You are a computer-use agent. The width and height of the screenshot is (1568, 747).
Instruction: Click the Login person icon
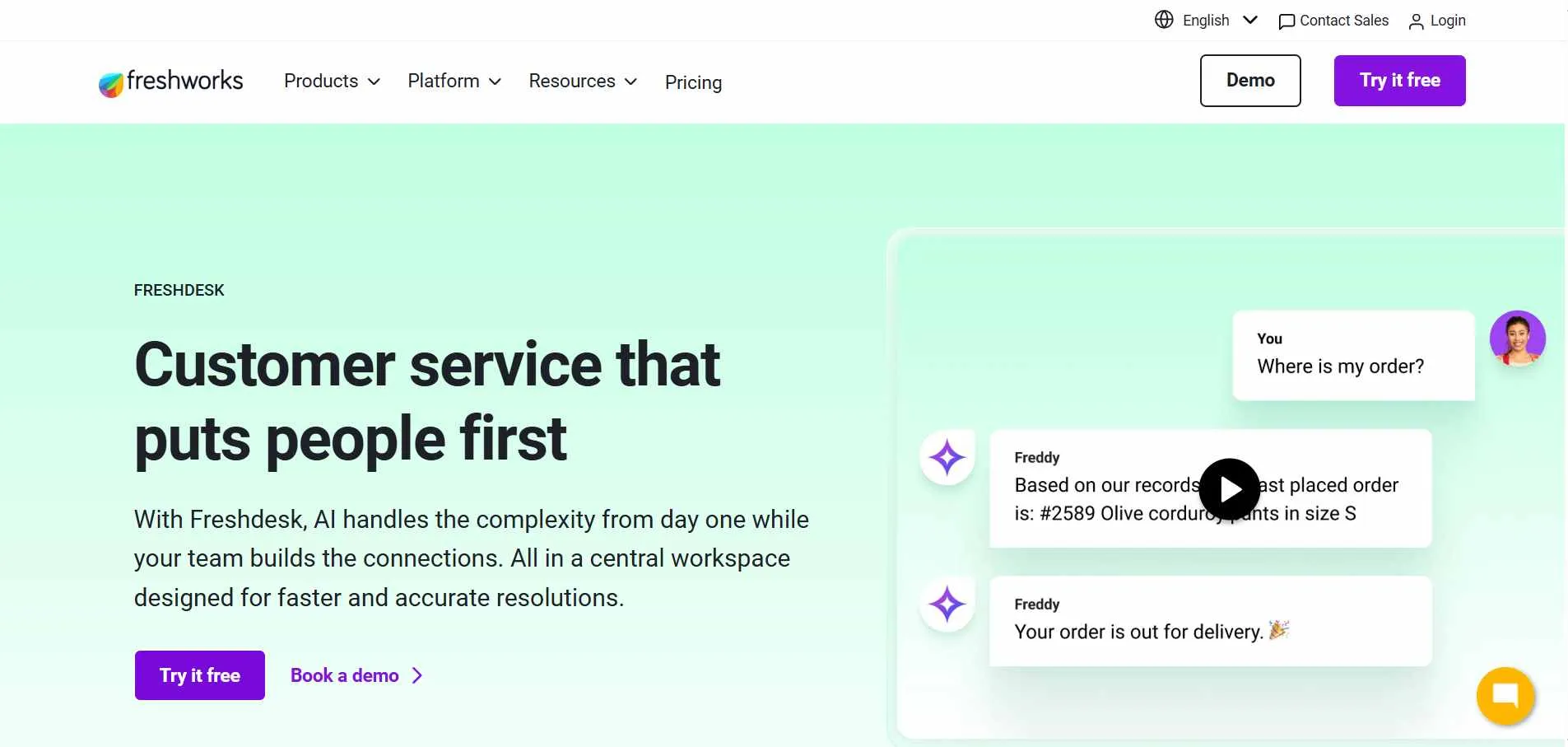(1417, 21)
